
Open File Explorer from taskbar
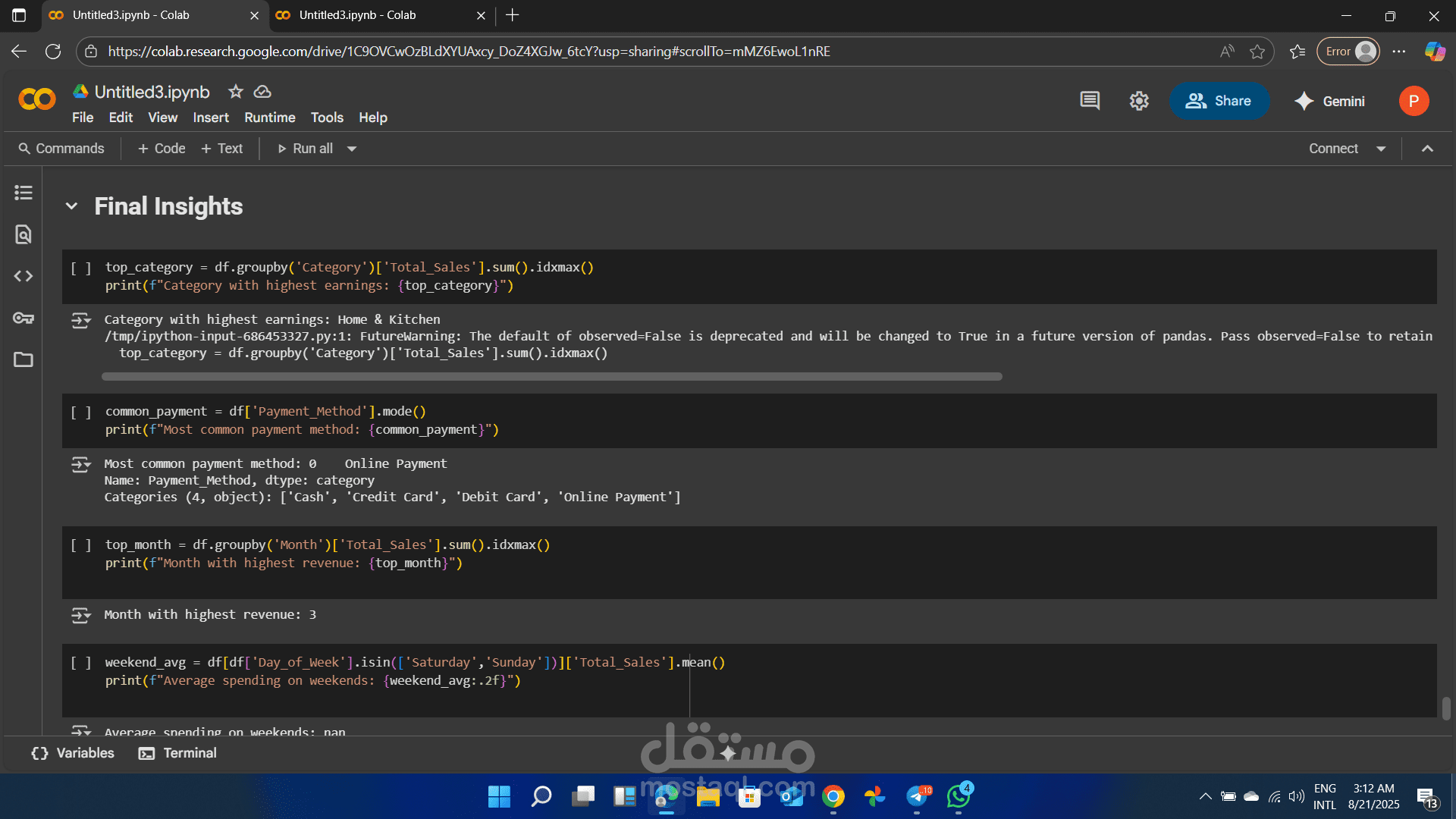point(708,796)
